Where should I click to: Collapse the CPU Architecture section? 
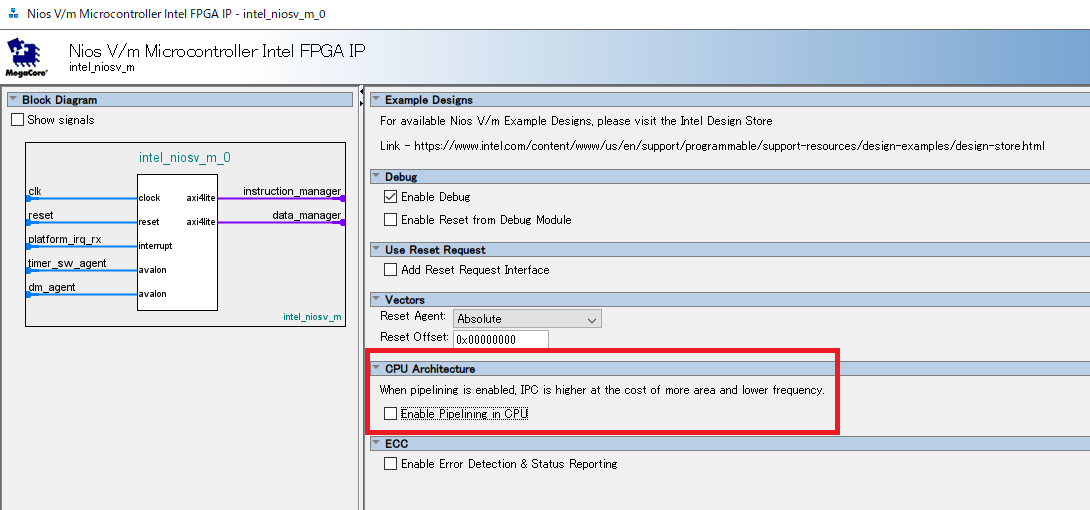click(376, 369)
